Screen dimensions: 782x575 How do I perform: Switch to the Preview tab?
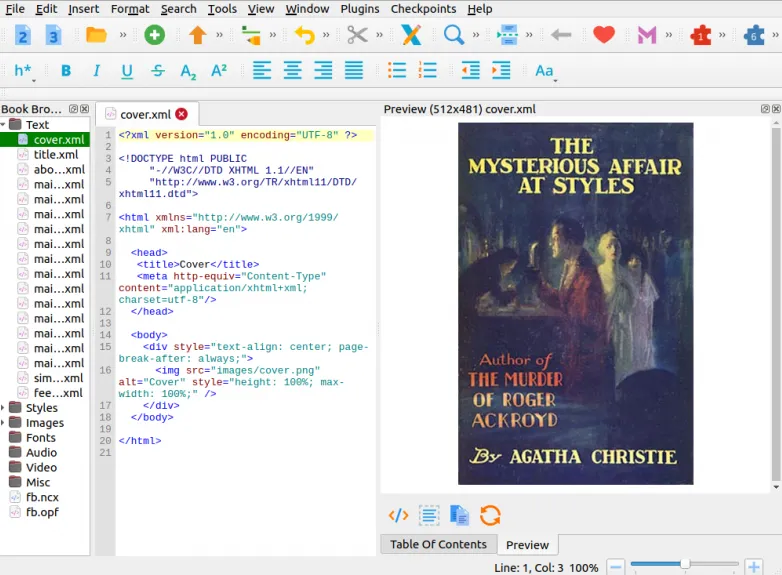[527, 545]
